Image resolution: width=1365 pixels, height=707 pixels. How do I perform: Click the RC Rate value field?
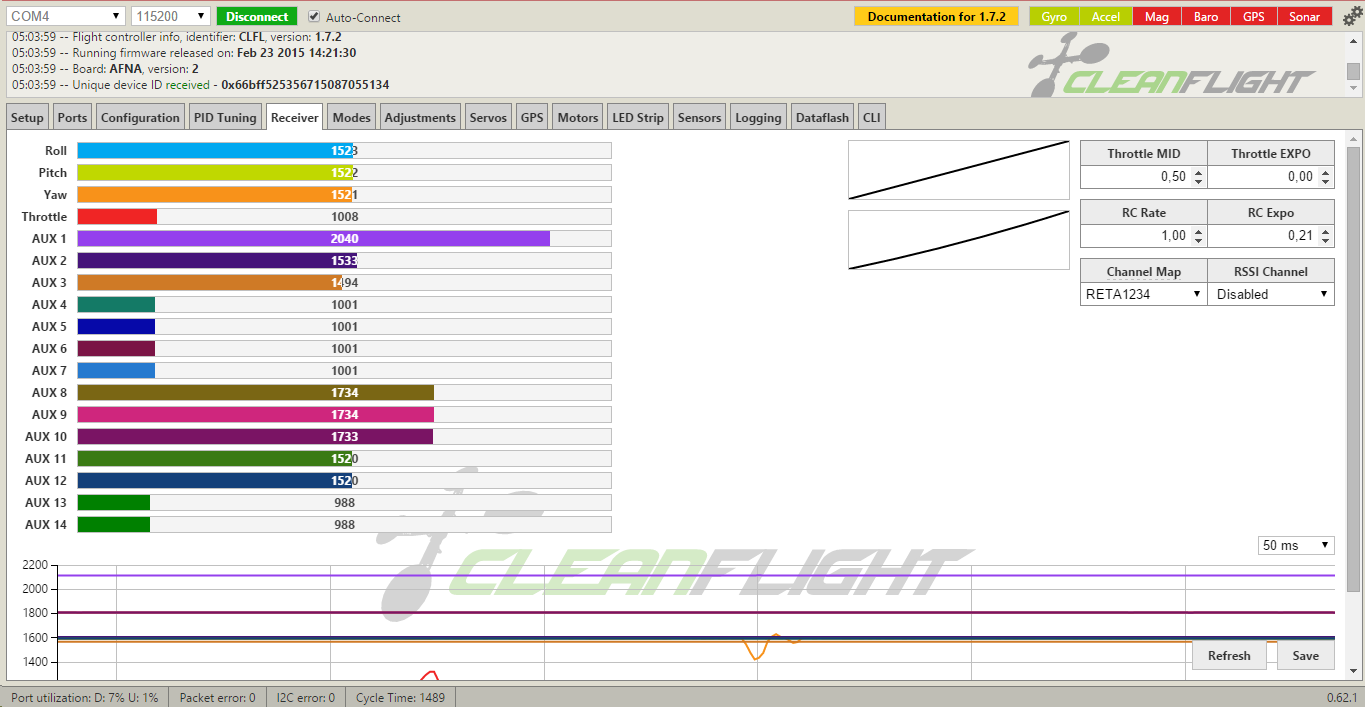pos(1143,236)
